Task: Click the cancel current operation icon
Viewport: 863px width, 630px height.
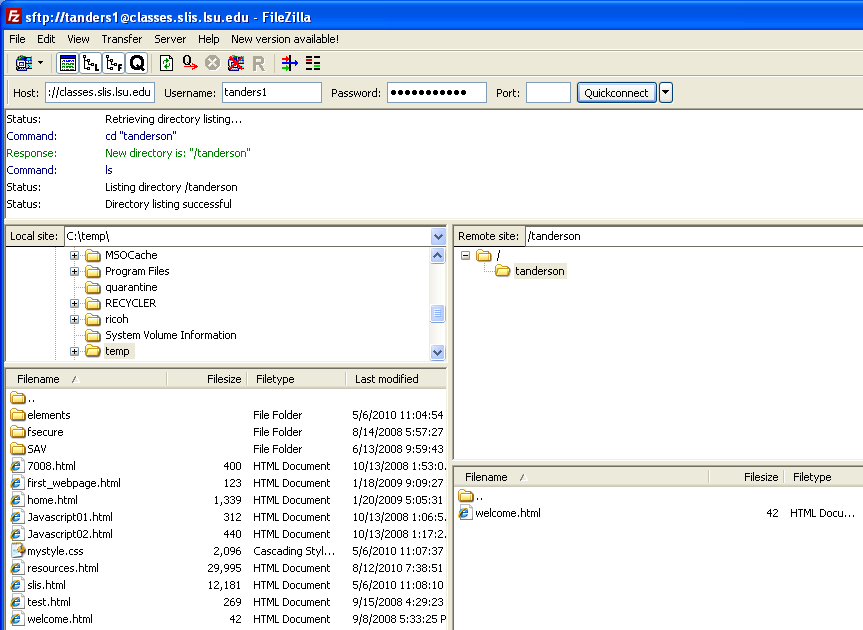Action: [x=212, y=63]
